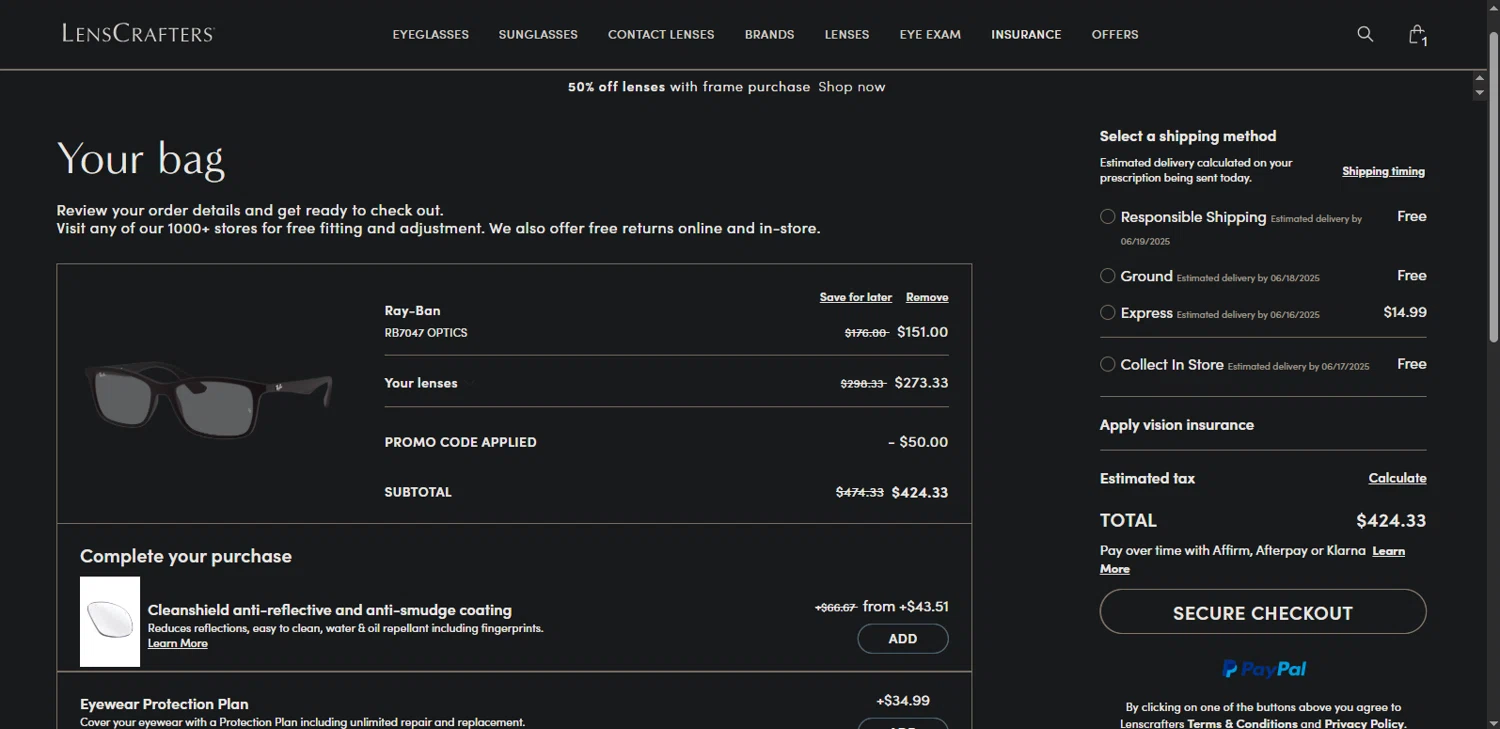Click Eyewear Protection Plan heading
The height and width of the screenshot is (729, 1500).
164,704
